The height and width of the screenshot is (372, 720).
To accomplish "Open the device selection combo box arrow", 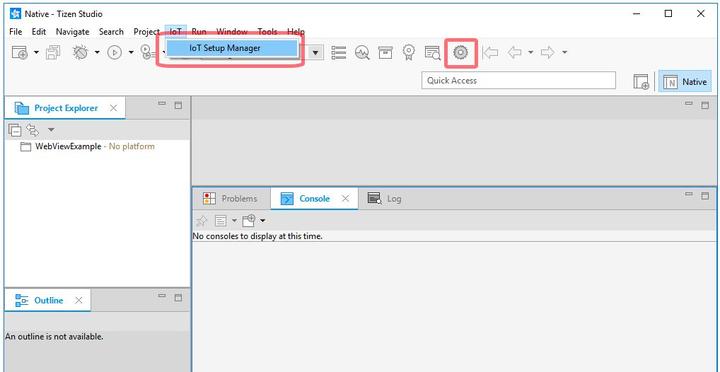I will (x=315, y=53).
